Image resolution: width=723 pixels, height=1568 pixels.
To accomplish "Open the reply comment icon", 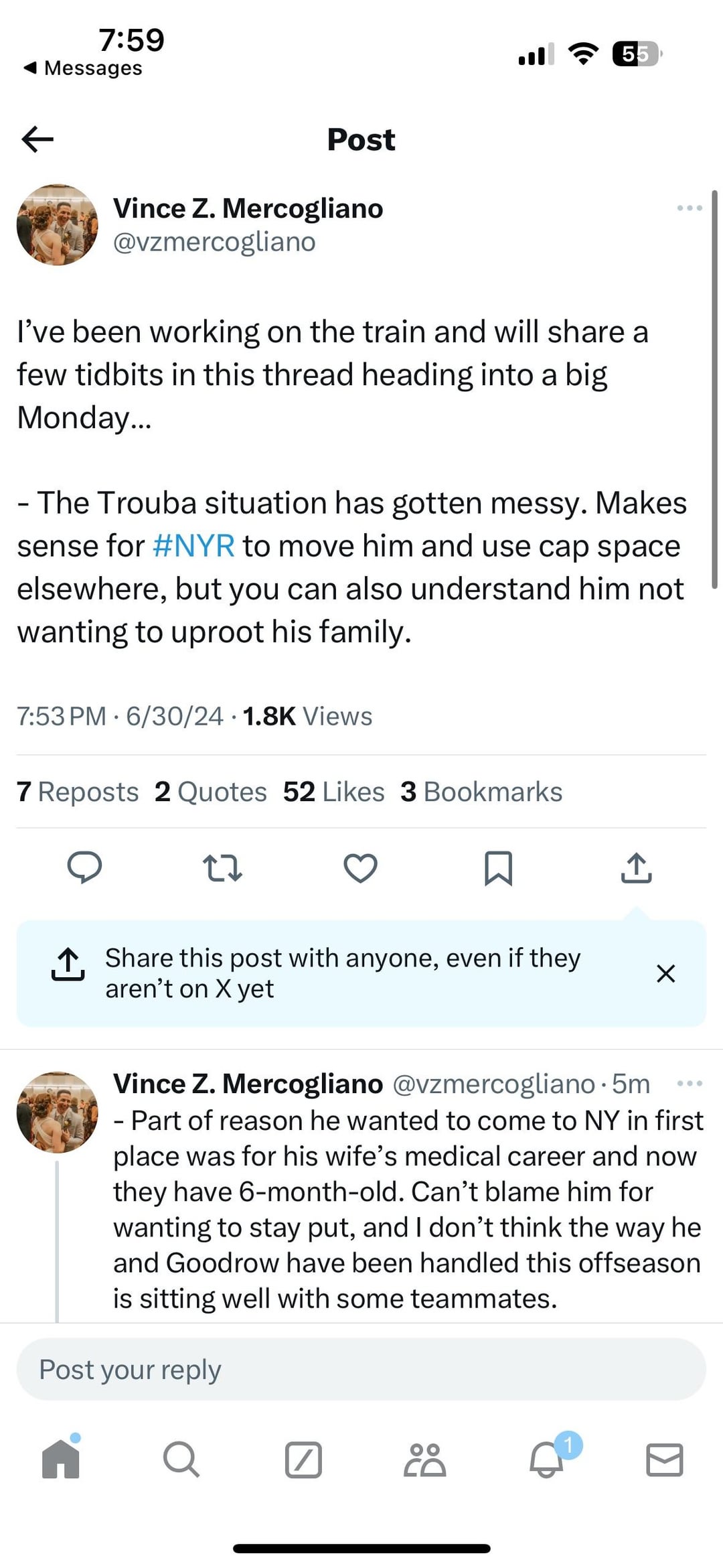I will click(84, 868).
